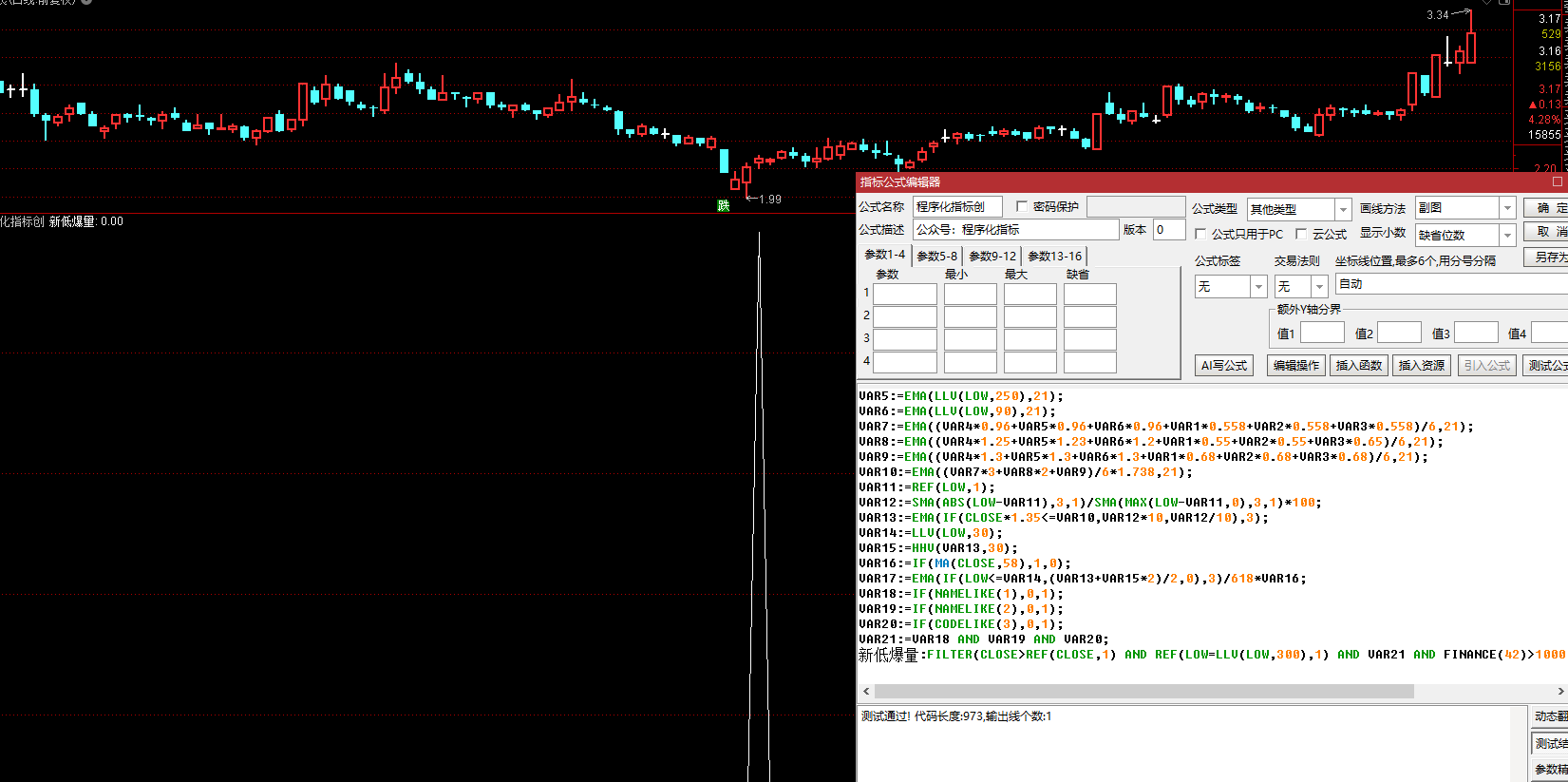Click the 公式名称 input field
Screen dimensions: 1568x782
(x=957, y=207)
